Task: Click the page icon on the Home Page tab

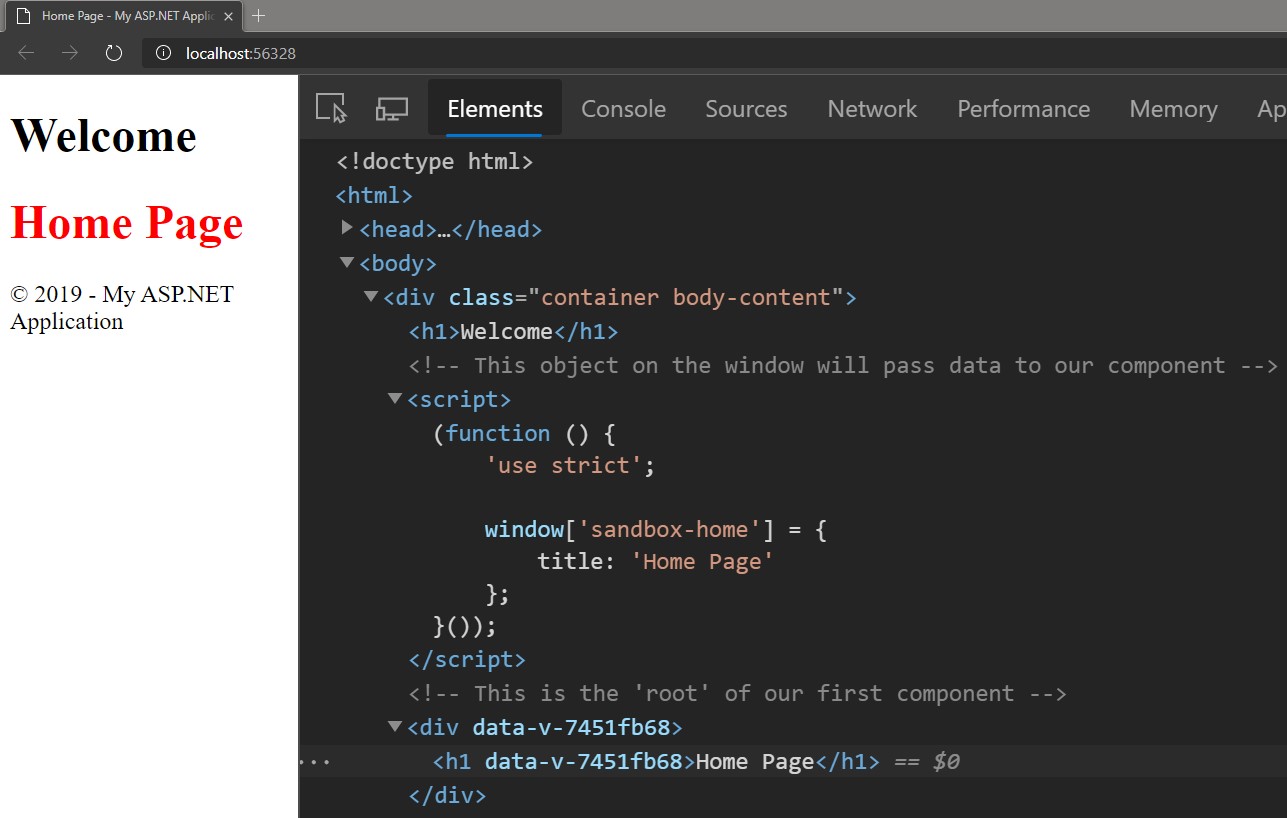Action: (x=24, y=17)
